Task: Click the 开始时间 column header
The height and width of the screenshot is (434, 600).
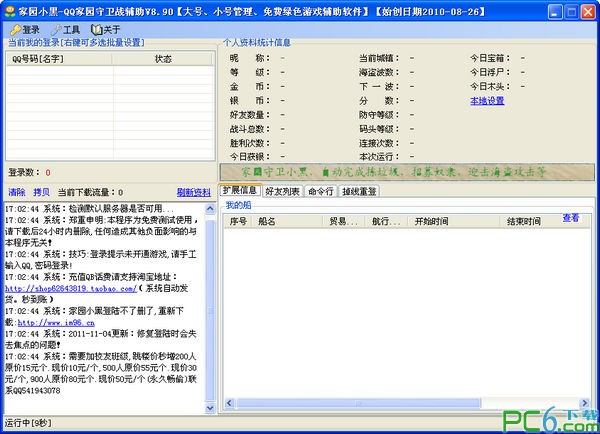Action: (453, 221)
